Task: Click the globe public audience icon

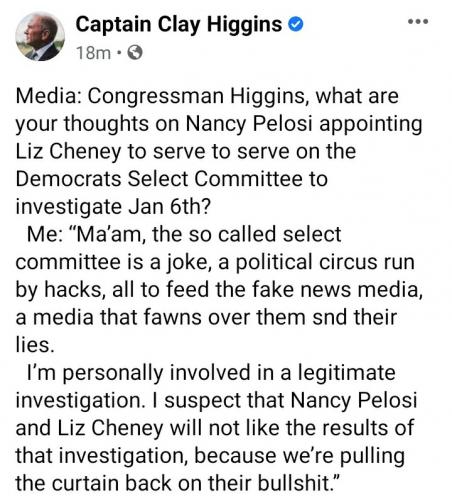Action: coord(135,52)
